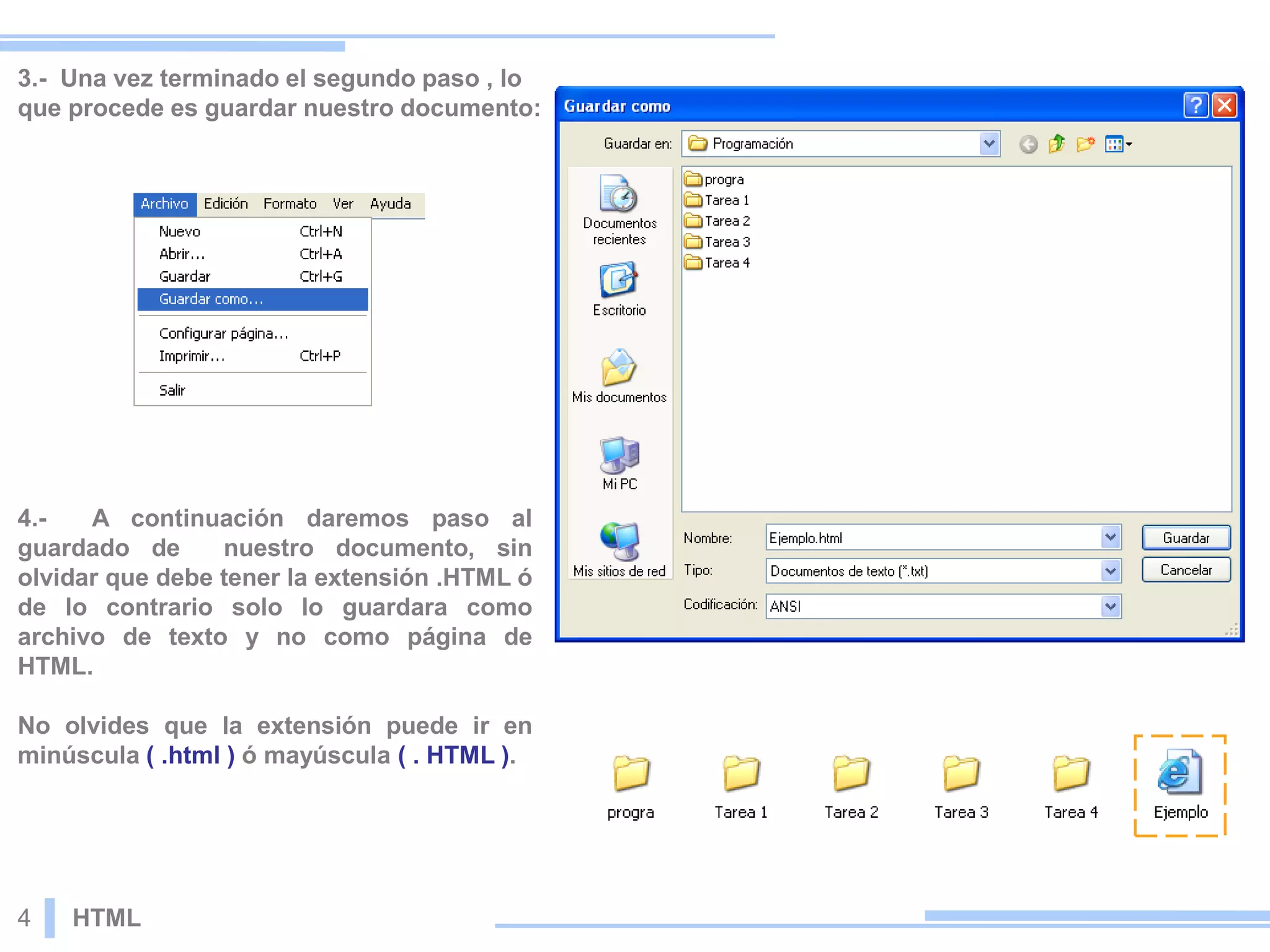Open Mis sitios de red
Screen dimensions: 1270x952
click(x=619, y=550)
